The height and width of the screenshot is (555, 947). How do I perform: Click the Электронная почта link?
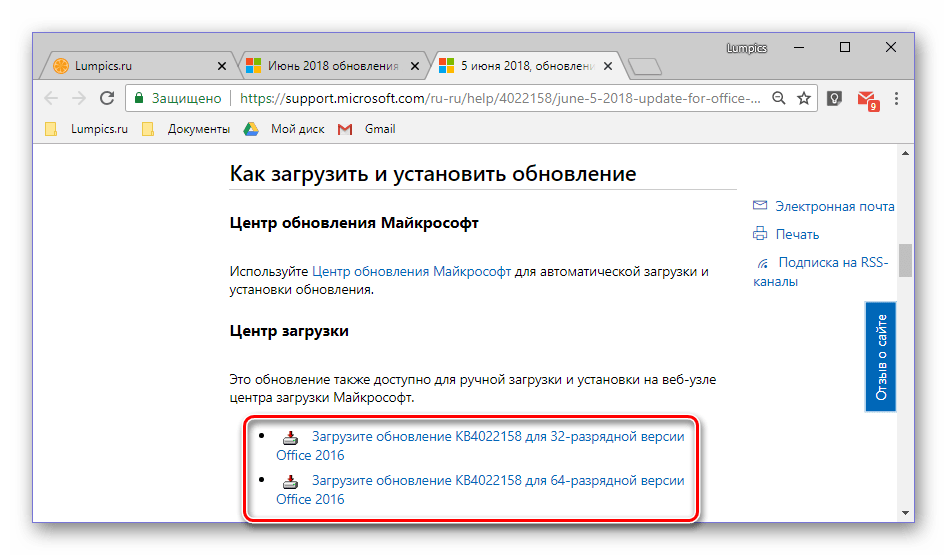coord(835,207)
